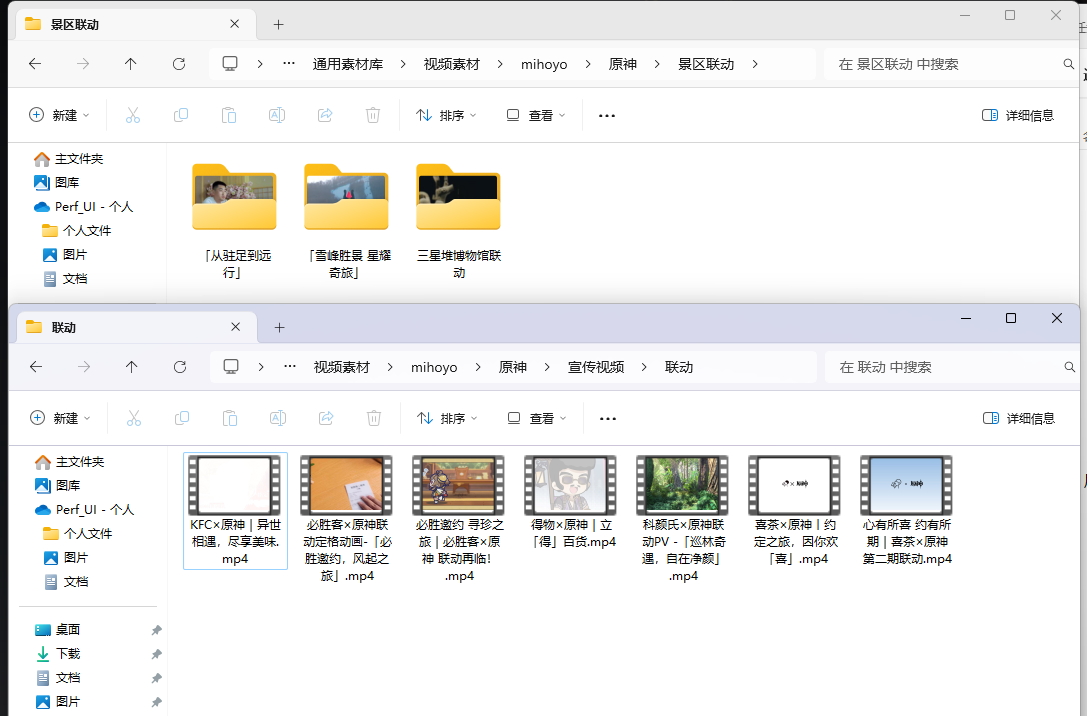Image resolution: width=1087 pixels, height=716 pixels.
Task: Go back in 联动 window
Action: point(36,367)
